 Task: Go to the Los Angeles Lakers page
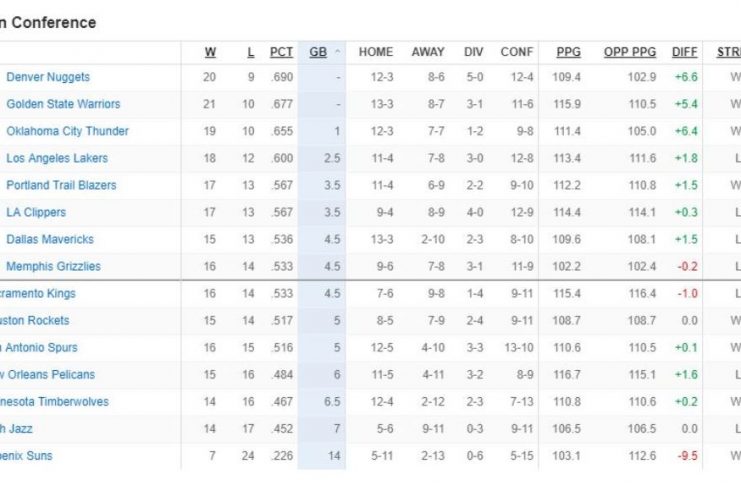pos(57,158)
